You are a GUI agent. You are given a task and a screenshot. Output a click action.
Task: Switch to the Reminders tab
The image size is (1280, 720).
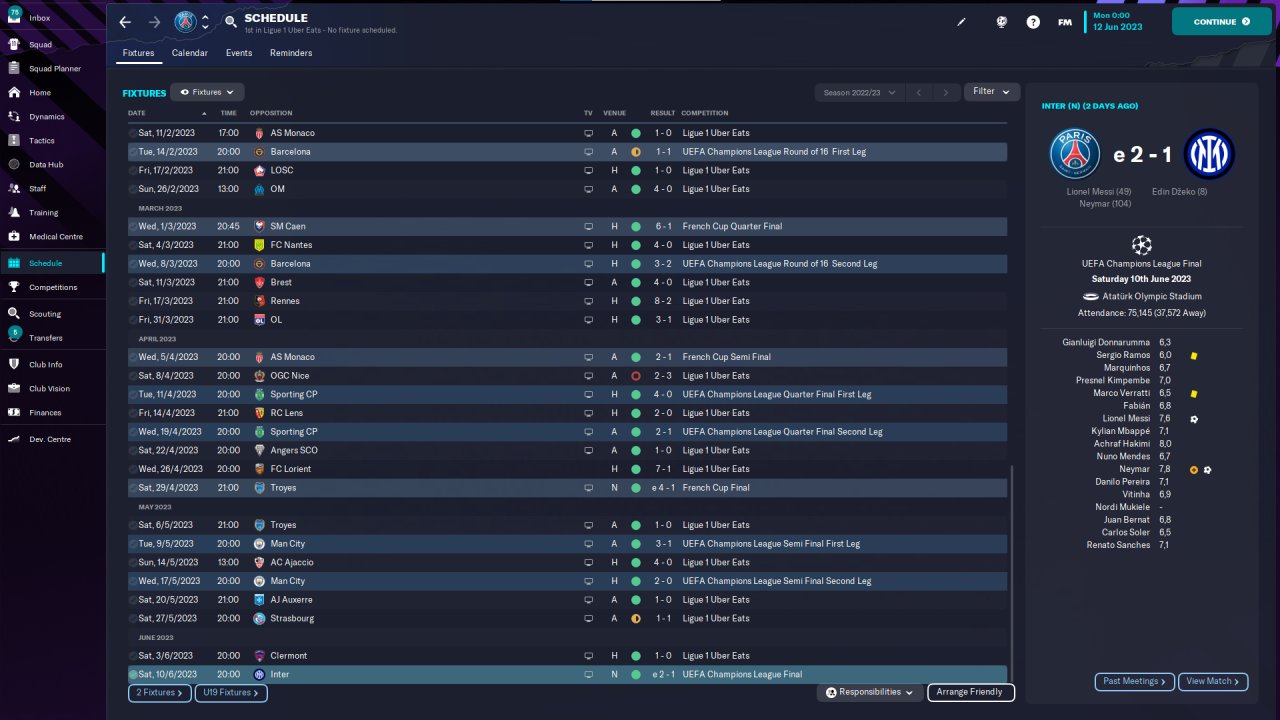(291, 53)
